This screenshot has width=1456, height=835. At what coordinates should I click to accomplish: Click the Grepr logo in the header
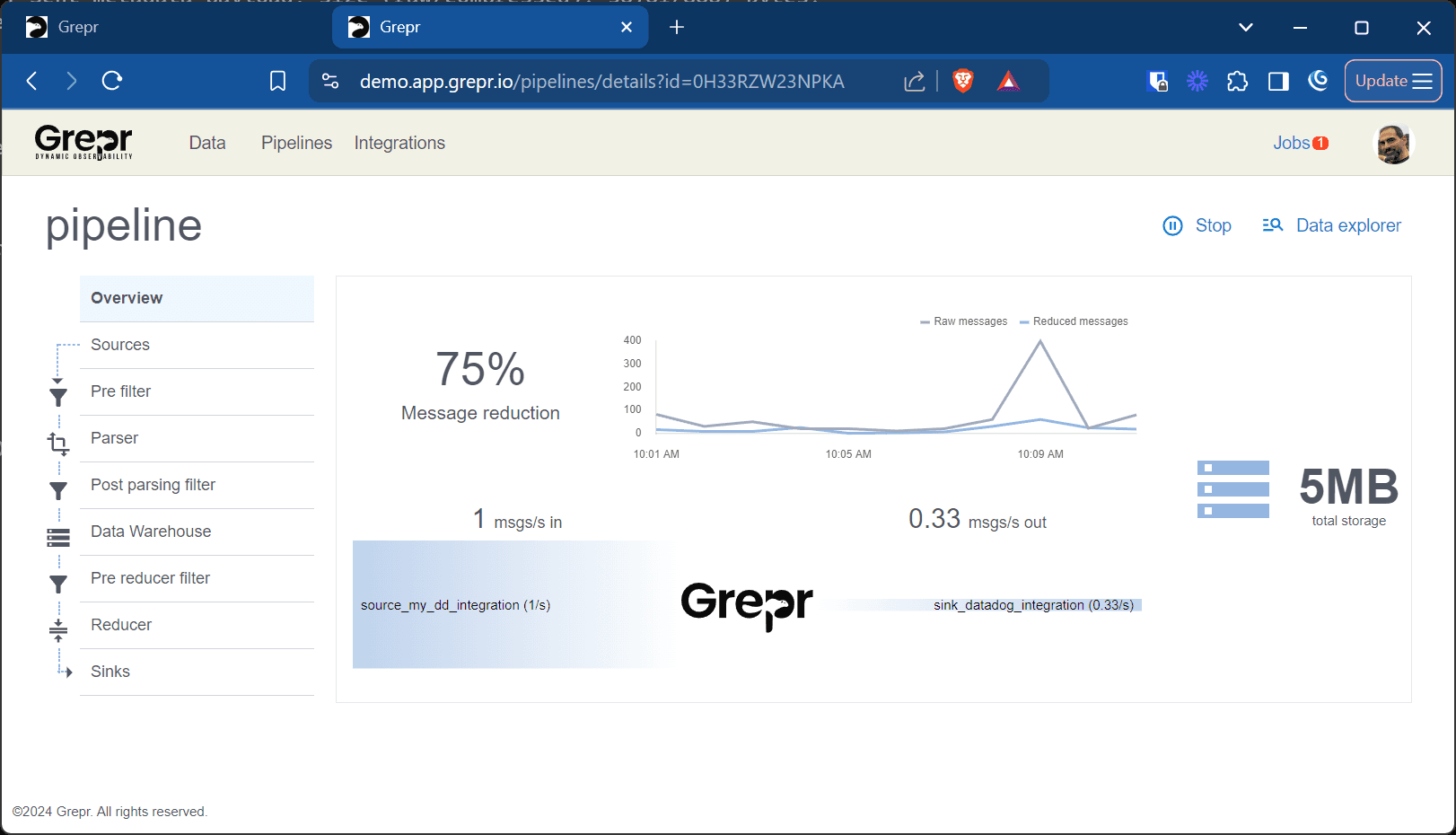point(83,142)
